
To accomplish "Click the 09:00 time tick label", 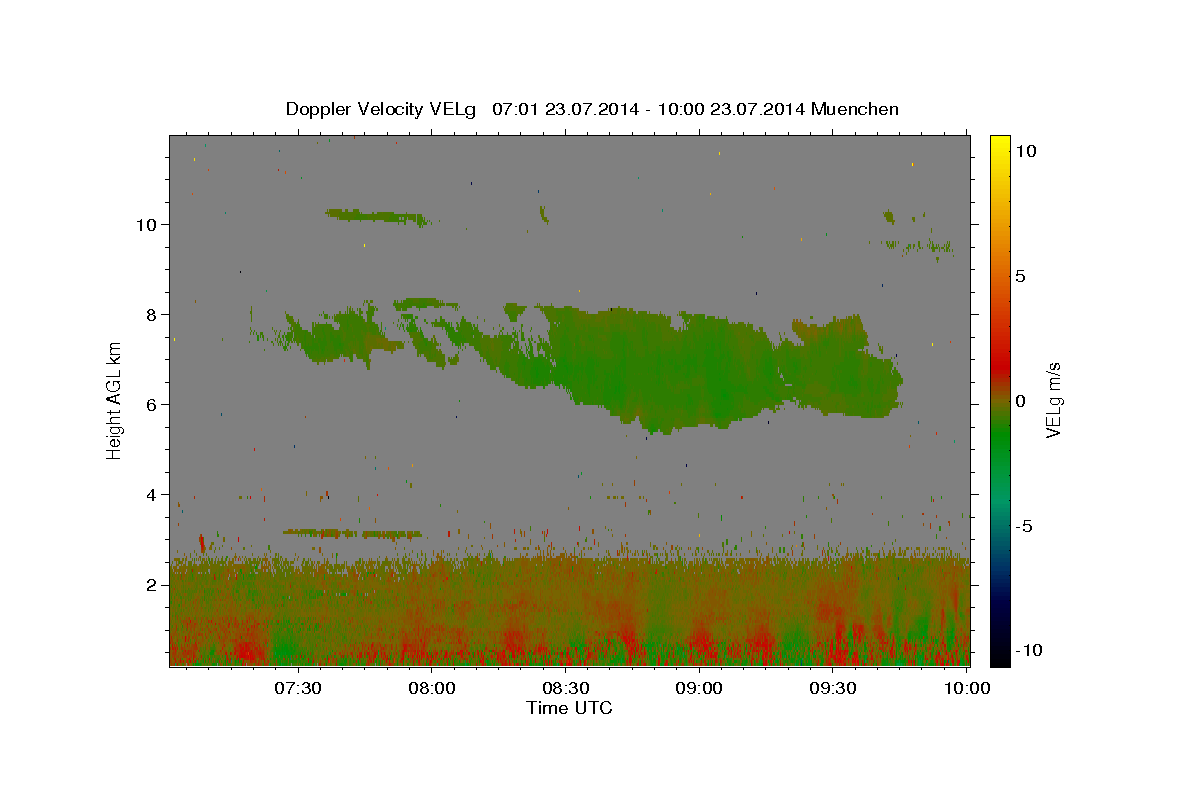I will click(700, 688).
